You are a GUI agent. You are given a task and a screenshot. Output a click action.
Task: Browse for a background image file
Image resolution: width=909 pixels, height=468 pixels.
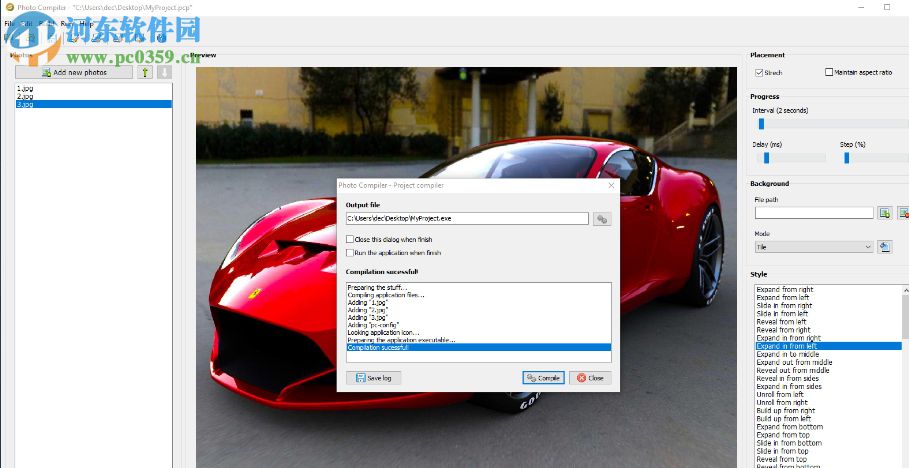(x=885, y=213)
